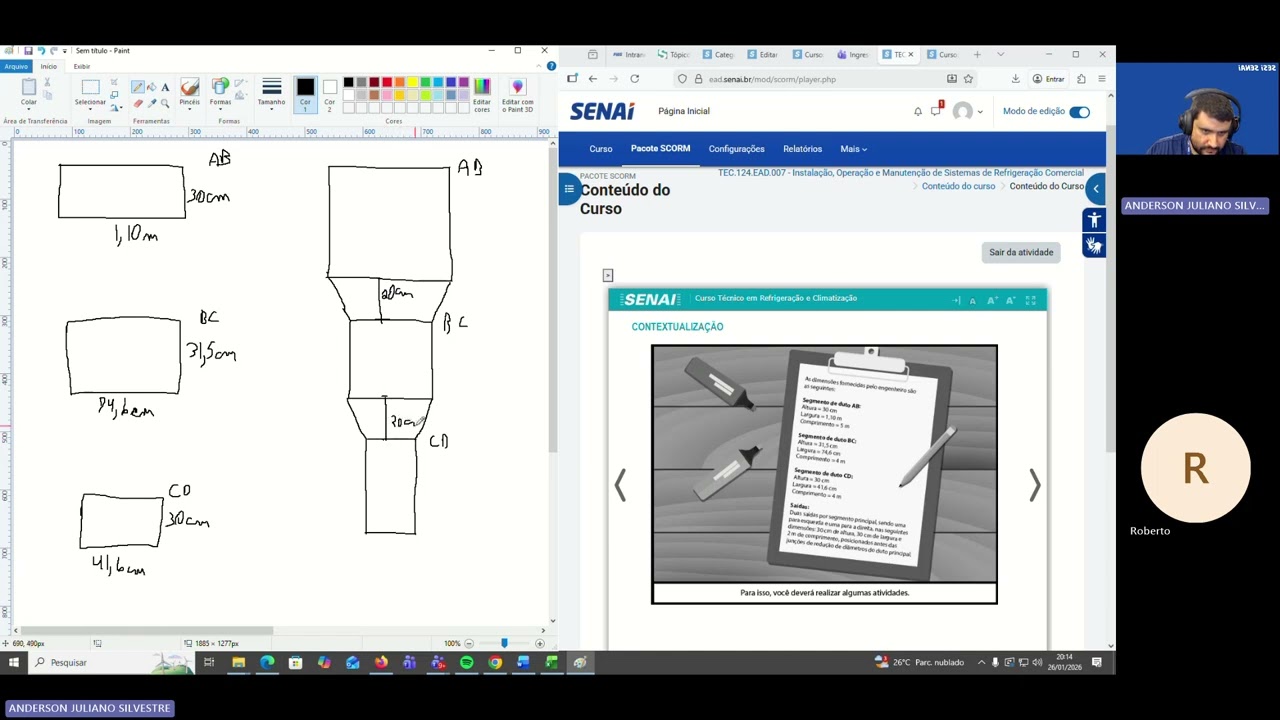Open the Relatórios tab on SENAI navbar
1280x720 pixels.
(802, 149)
